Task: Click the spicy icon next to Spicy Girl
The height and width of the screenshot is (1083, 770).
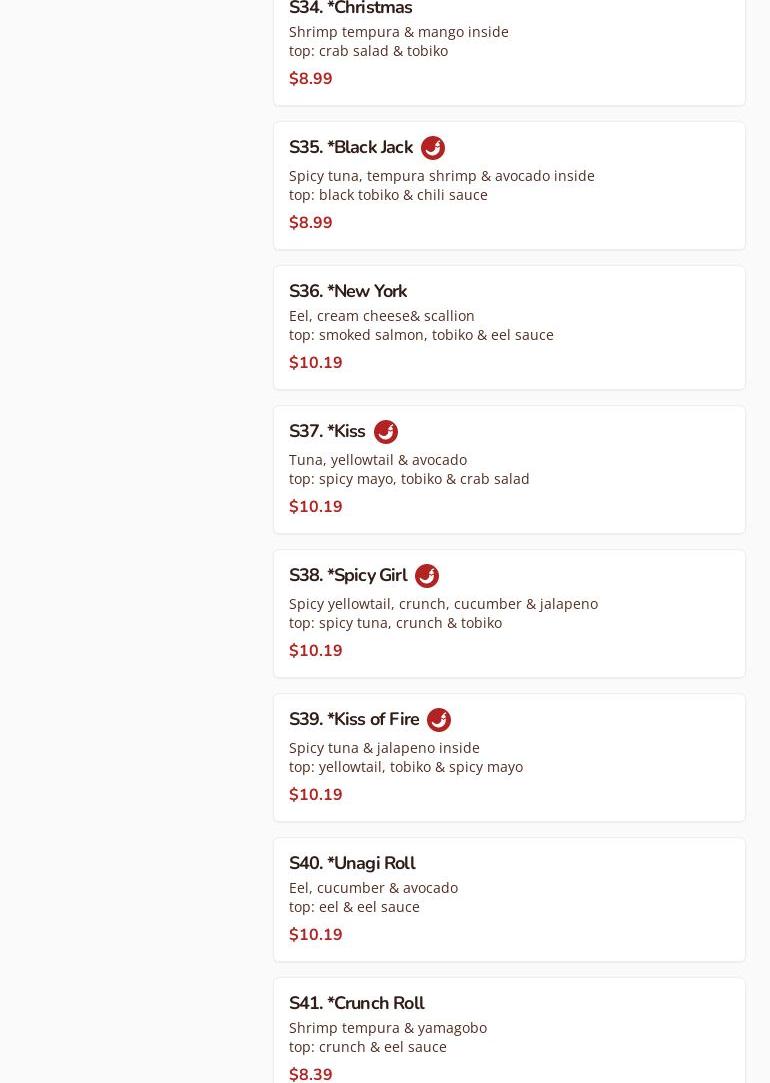Action: [427, 576]
